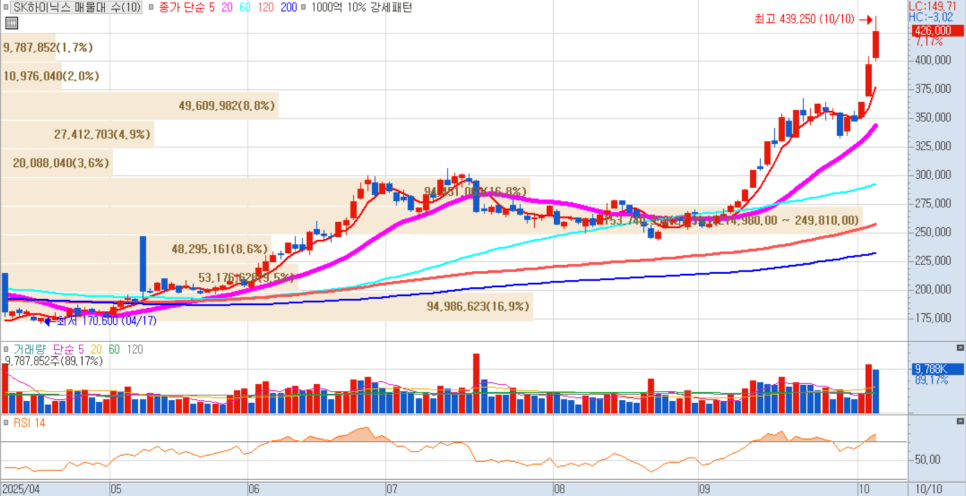Click the 9,787,852(1.7%) volume profile bar

[28, 47]
